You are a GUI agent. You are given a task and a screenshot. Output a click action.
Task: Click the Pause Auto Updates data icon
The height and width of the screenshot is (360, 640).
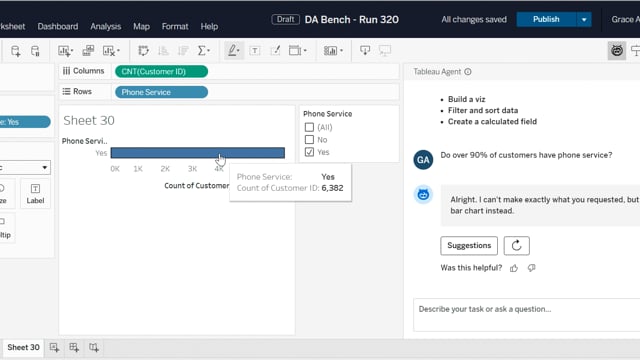35,51
